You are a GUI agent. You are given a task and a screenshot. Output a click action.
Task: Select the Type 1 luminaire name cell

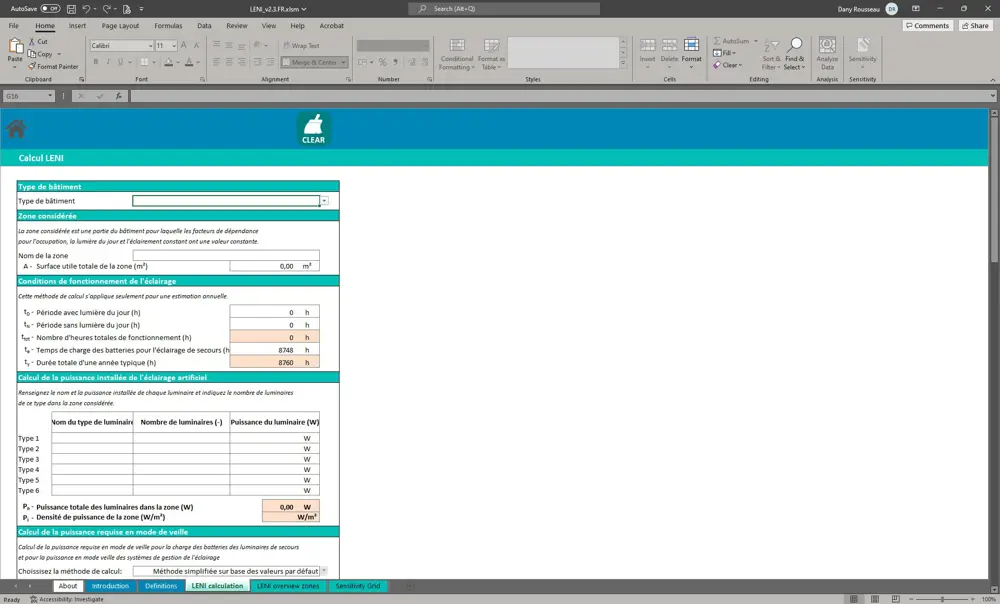click(92, 438)
